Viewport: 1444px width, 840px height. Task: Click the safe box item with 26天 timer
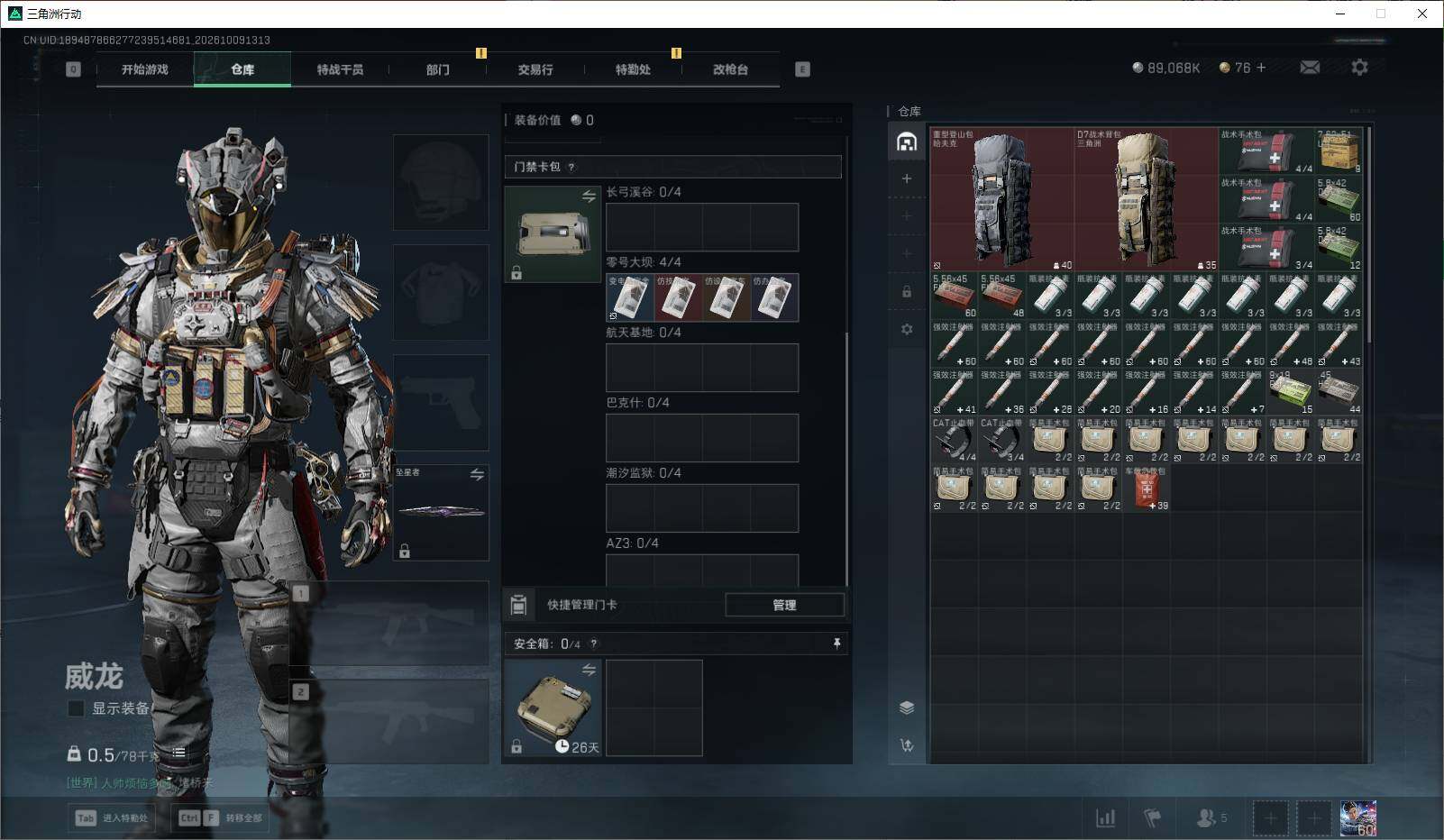tap(553, 708)
